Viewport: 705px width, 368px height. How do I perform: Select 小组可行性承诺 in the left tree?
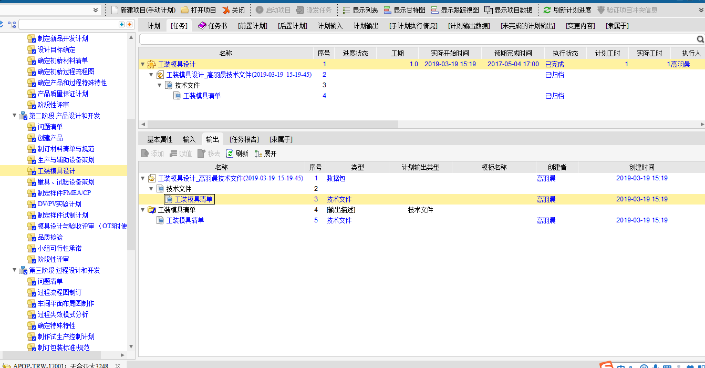(59, 248)
